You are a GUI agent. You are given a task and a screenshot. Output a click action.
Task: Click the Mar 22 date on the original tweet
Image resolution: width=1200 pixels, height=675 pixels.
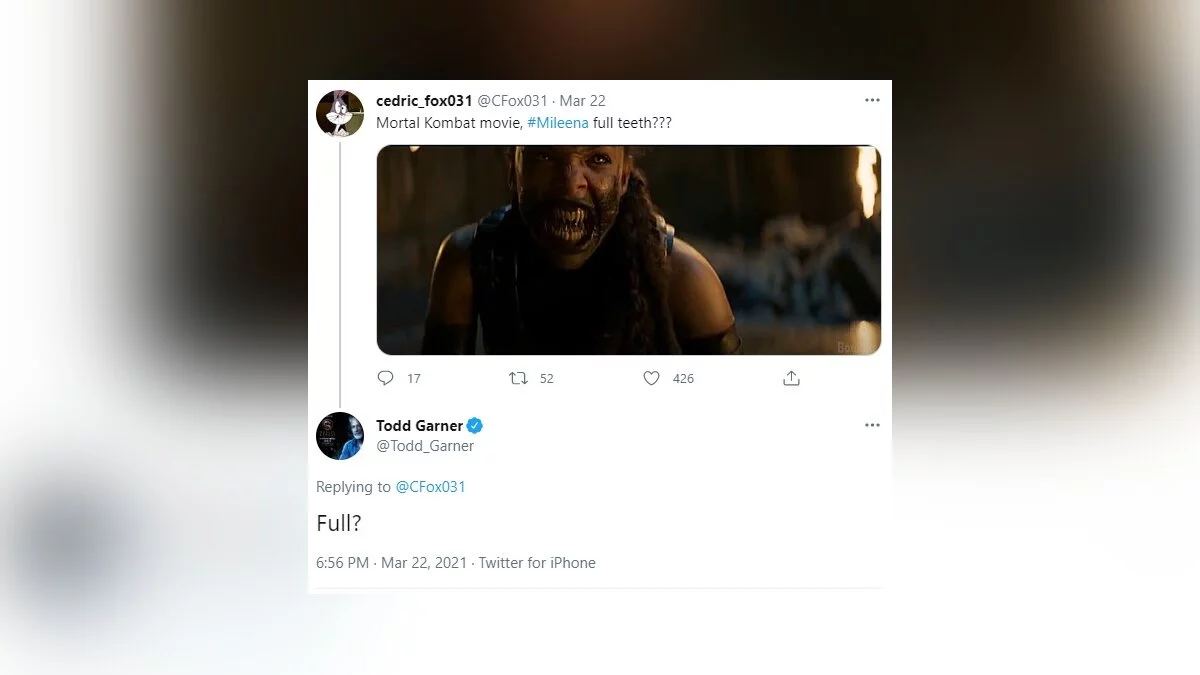[582, 101]
